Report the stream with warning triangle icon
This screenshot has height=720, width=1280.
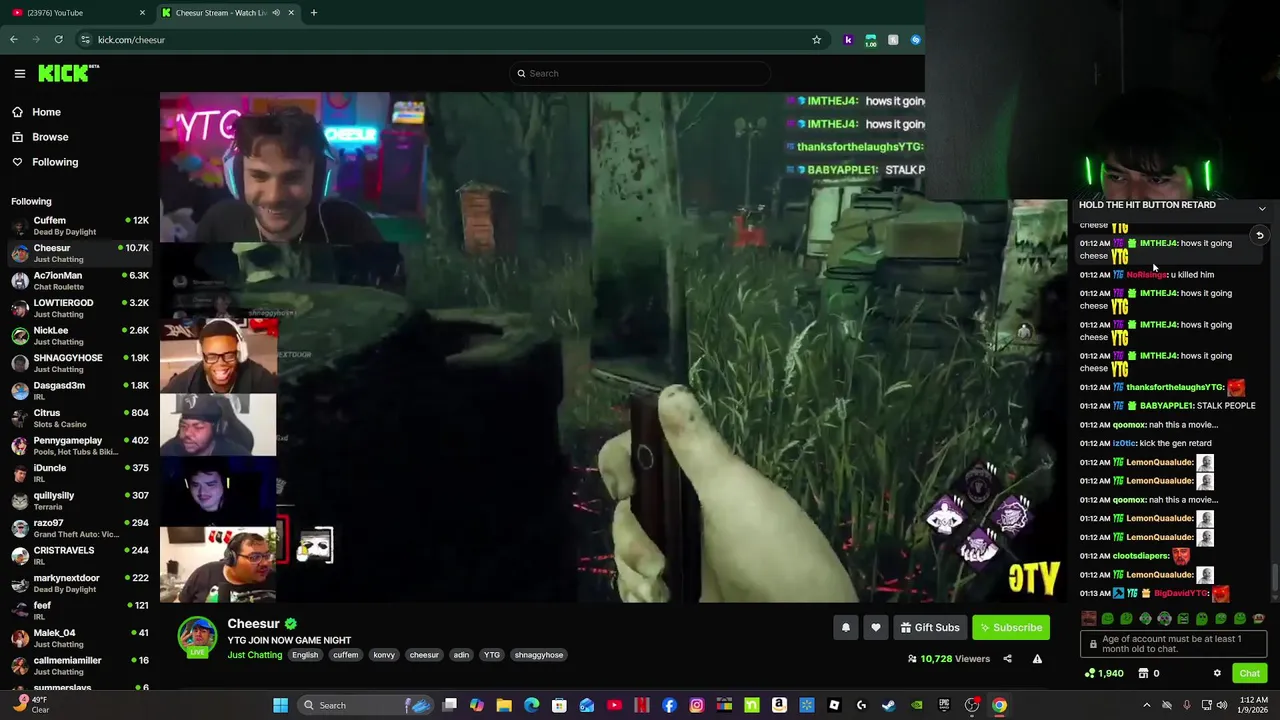click(1037, 659)
